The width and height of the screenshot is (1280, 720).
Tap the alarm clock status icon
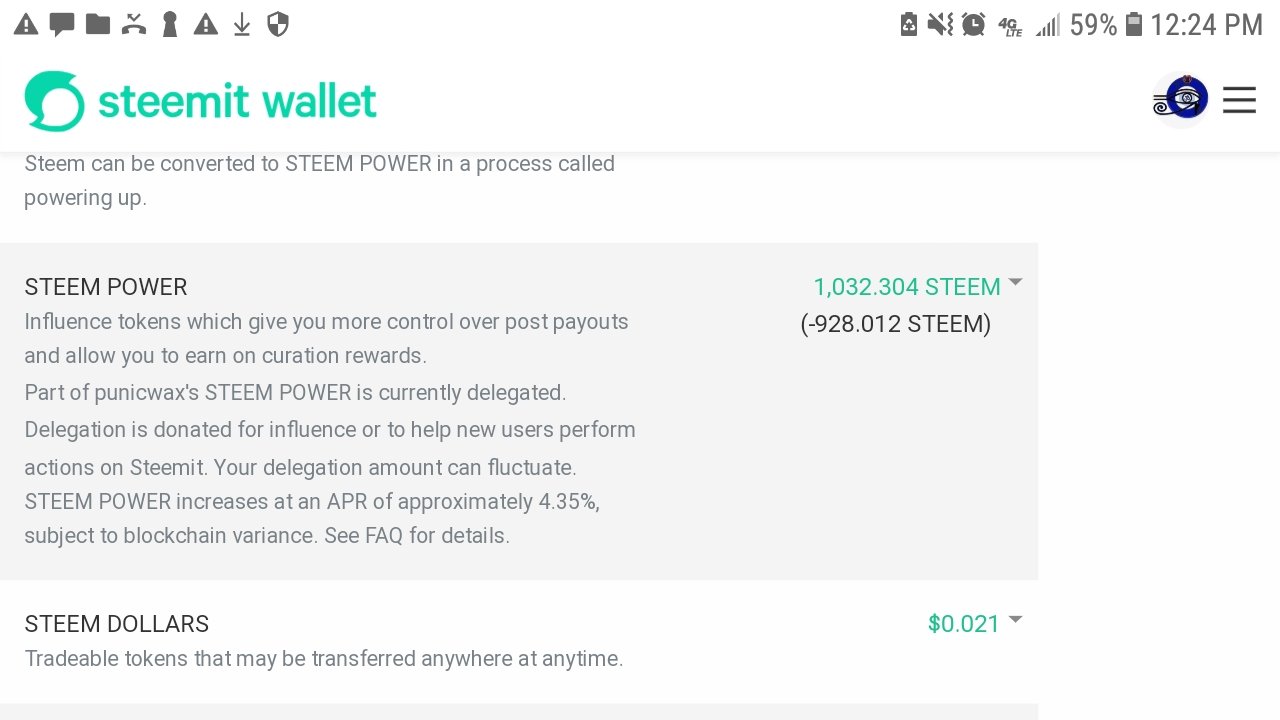(x=973, y=25)
